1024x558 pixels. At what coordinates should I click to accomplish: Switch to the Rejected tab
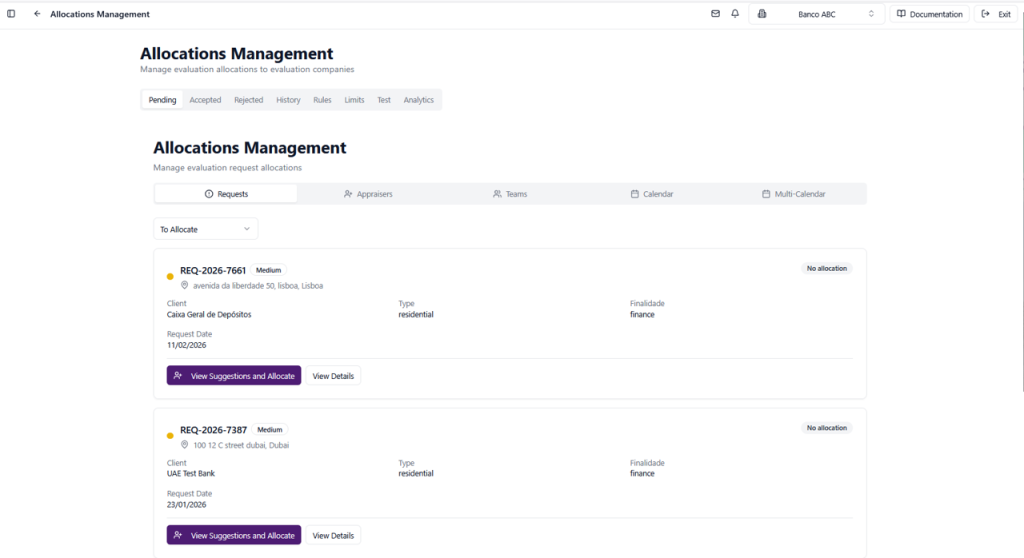248,100
